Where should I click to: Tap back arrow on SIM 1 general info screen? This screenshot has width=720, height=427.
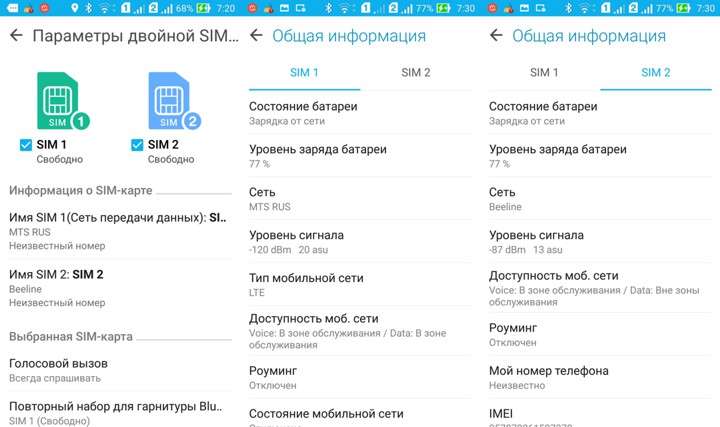[x=256, y=35]
